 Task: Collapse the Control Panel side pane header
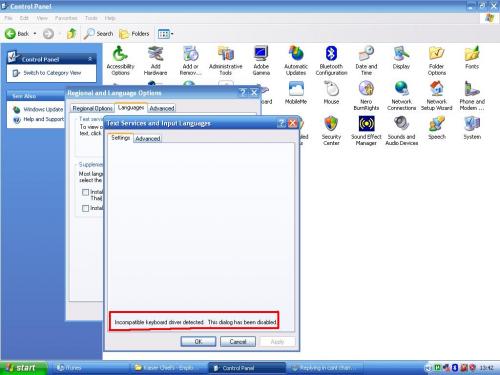click(x=90, y=59)
